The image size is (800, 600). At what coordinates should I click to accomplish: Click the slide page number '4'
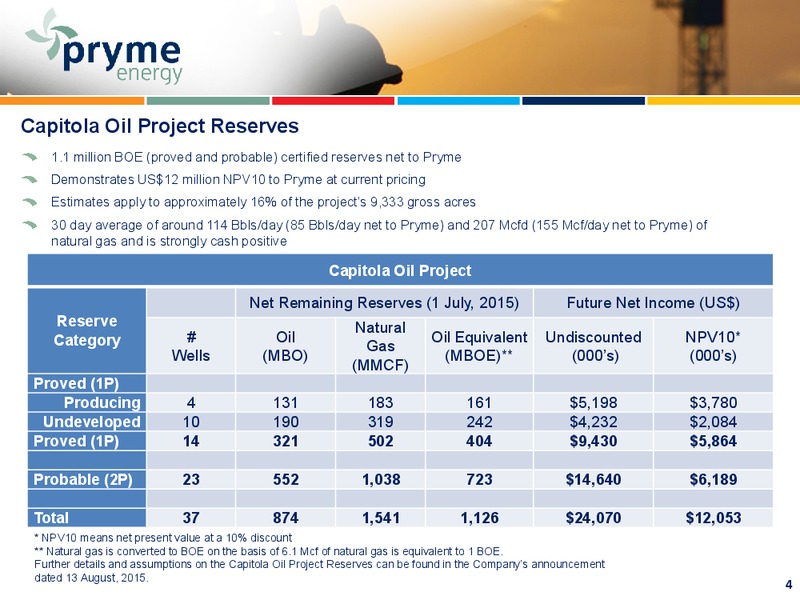[x=788, y=585]
